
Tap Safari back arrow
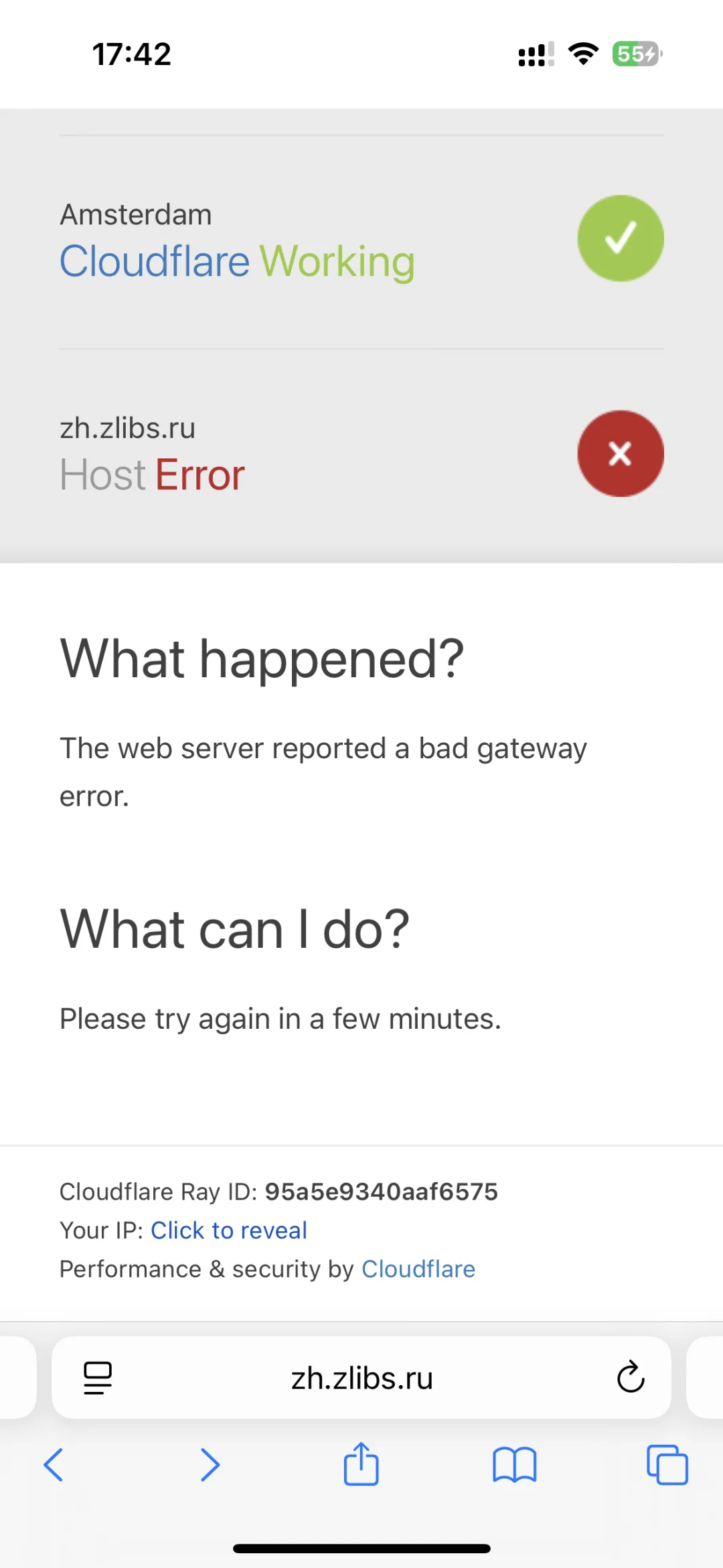[x=54, y=1465]
